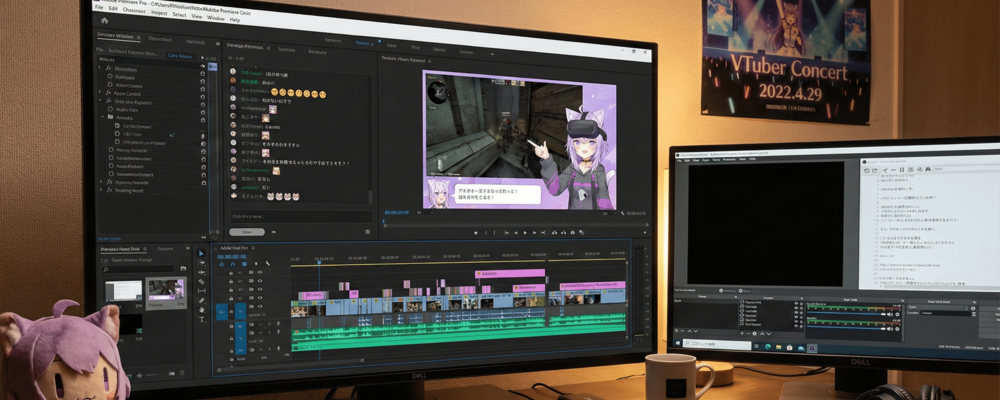The width and height of the screenshot is (1000, 400).
Task: Expand the second-to-last fx row in the tree
Action: coord(101,182)
